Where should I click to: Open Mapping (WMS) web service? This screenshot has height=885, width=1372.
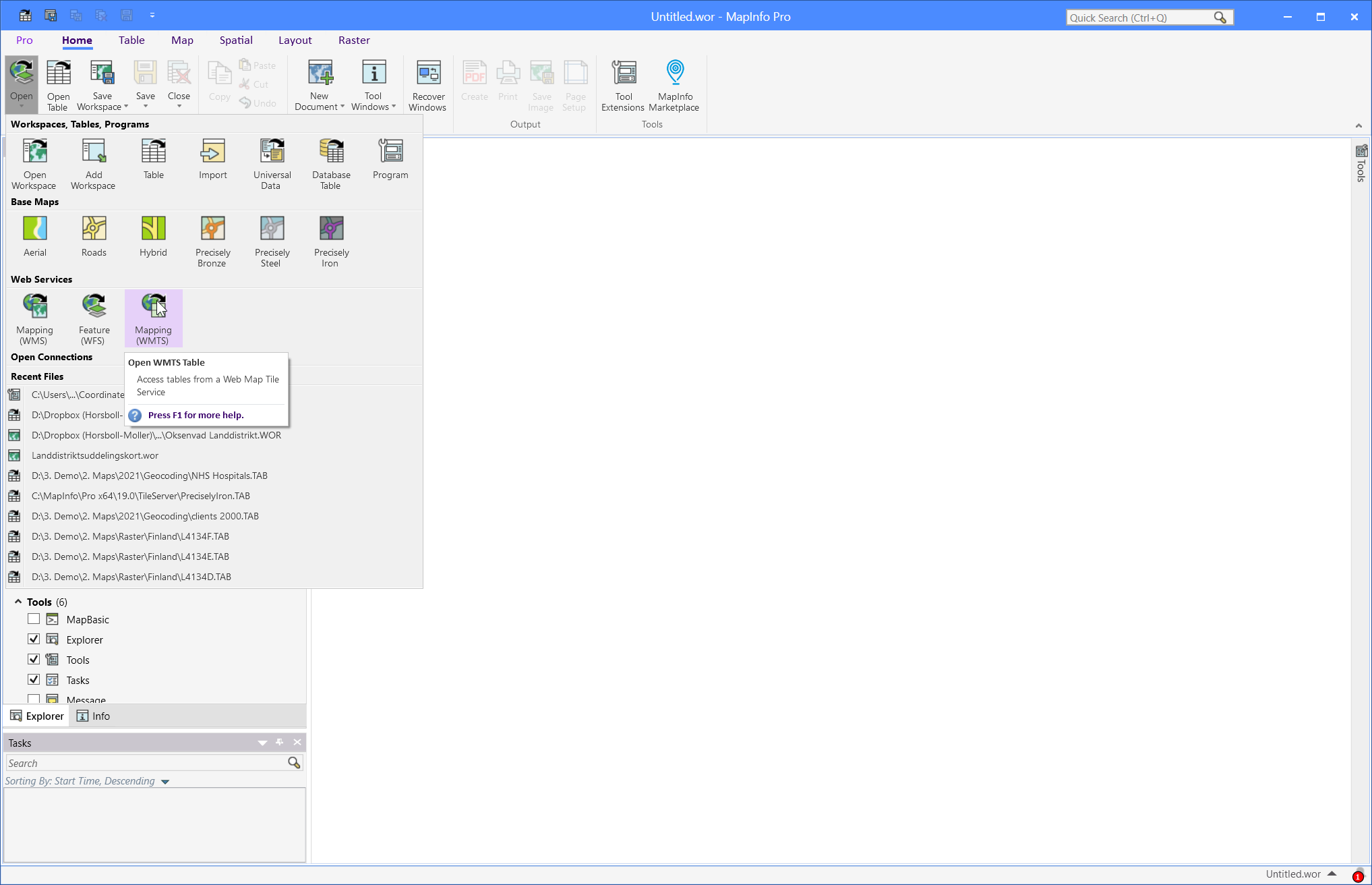pos(34,319)
